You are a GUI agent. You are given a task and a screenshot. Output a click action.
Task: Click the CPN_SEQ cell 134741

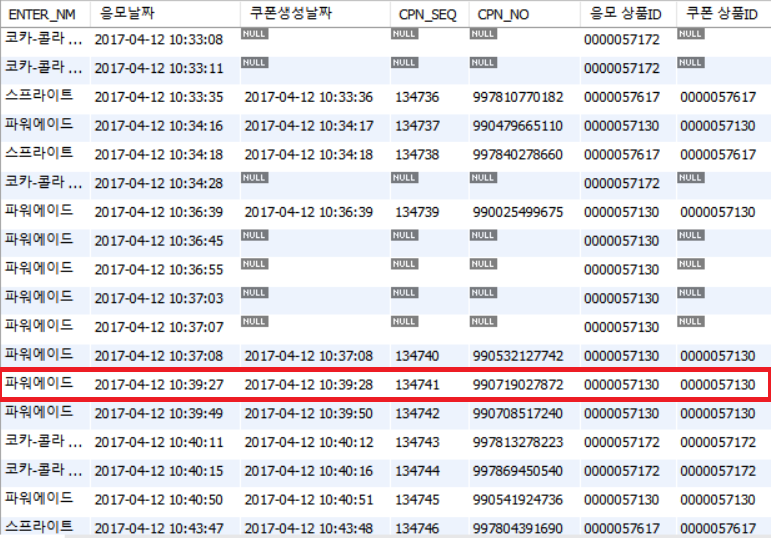pos(416,385)
